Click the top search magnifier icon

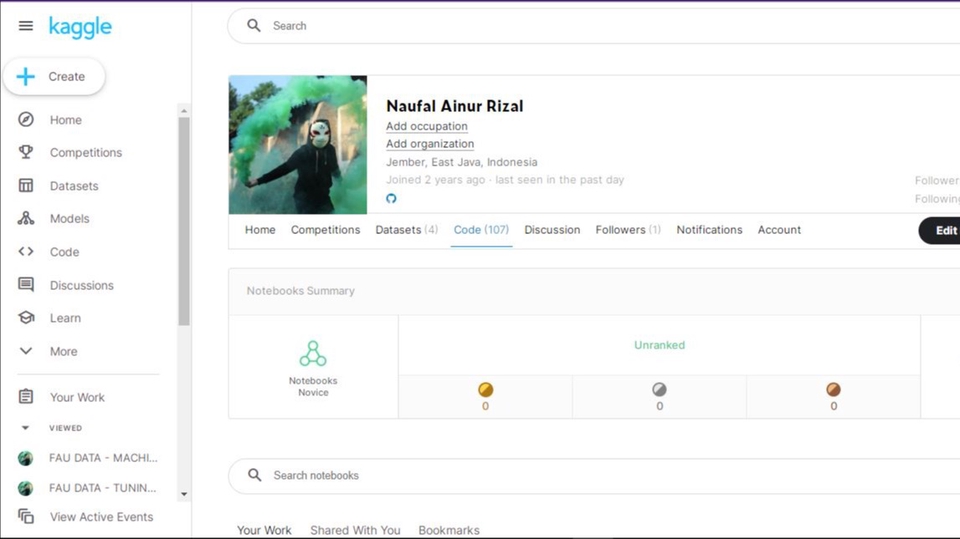253,26
